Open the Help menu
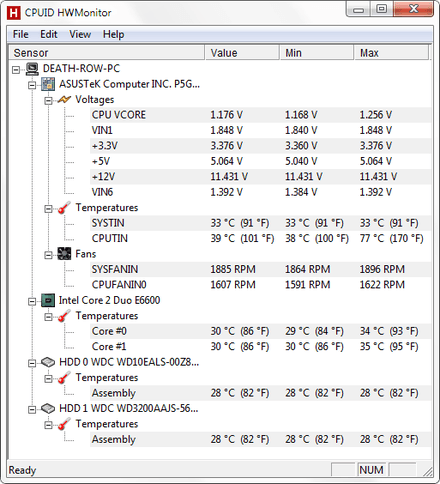 pyautogui.click(x=113, y=34)
